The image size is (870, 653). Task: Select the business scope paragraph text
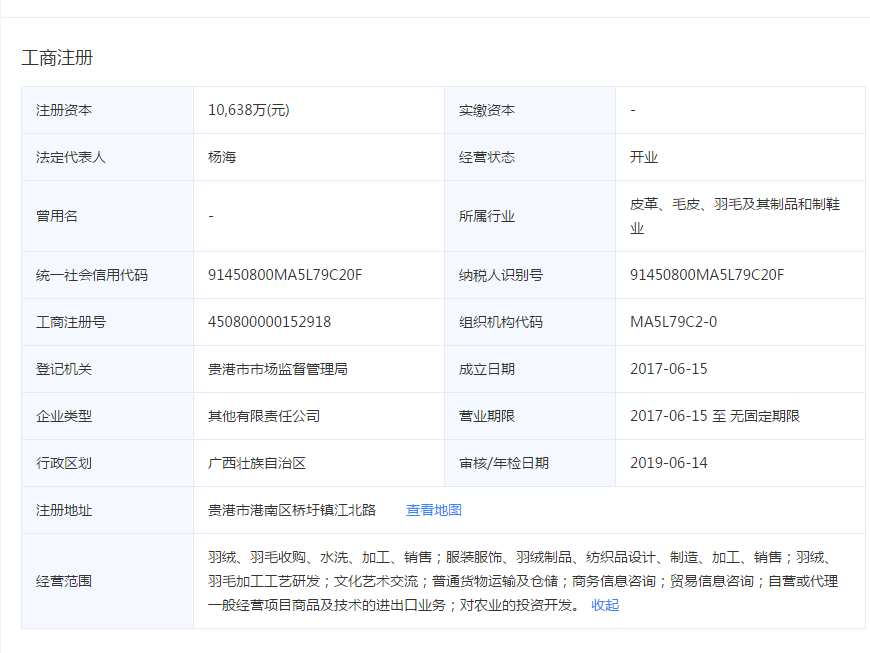523,581
